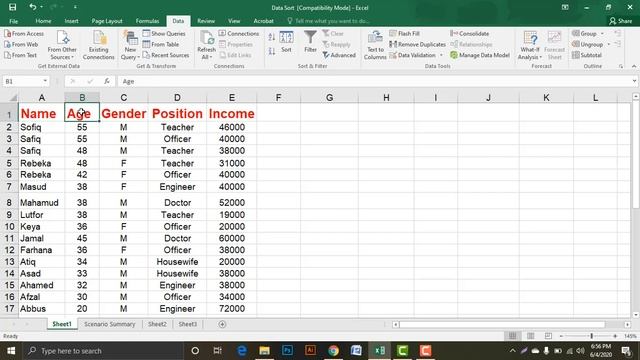The height and width of the screenshot is (360, 640).
Task: Import data From Web
Action: click(x=21, y=44)
